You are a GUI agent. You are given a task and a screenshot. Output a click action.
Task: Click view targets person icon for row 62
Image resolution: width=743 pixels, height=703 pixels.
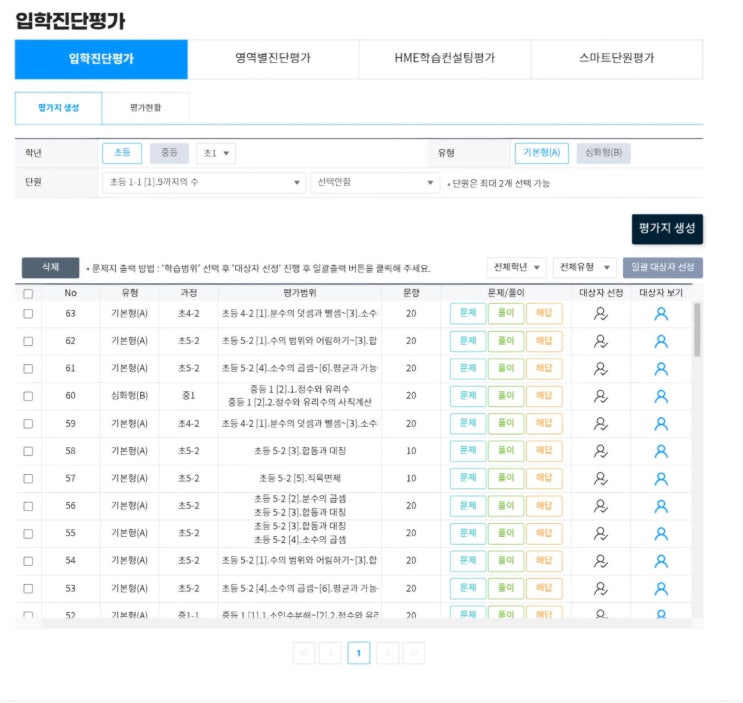click(x=660, y=341)
